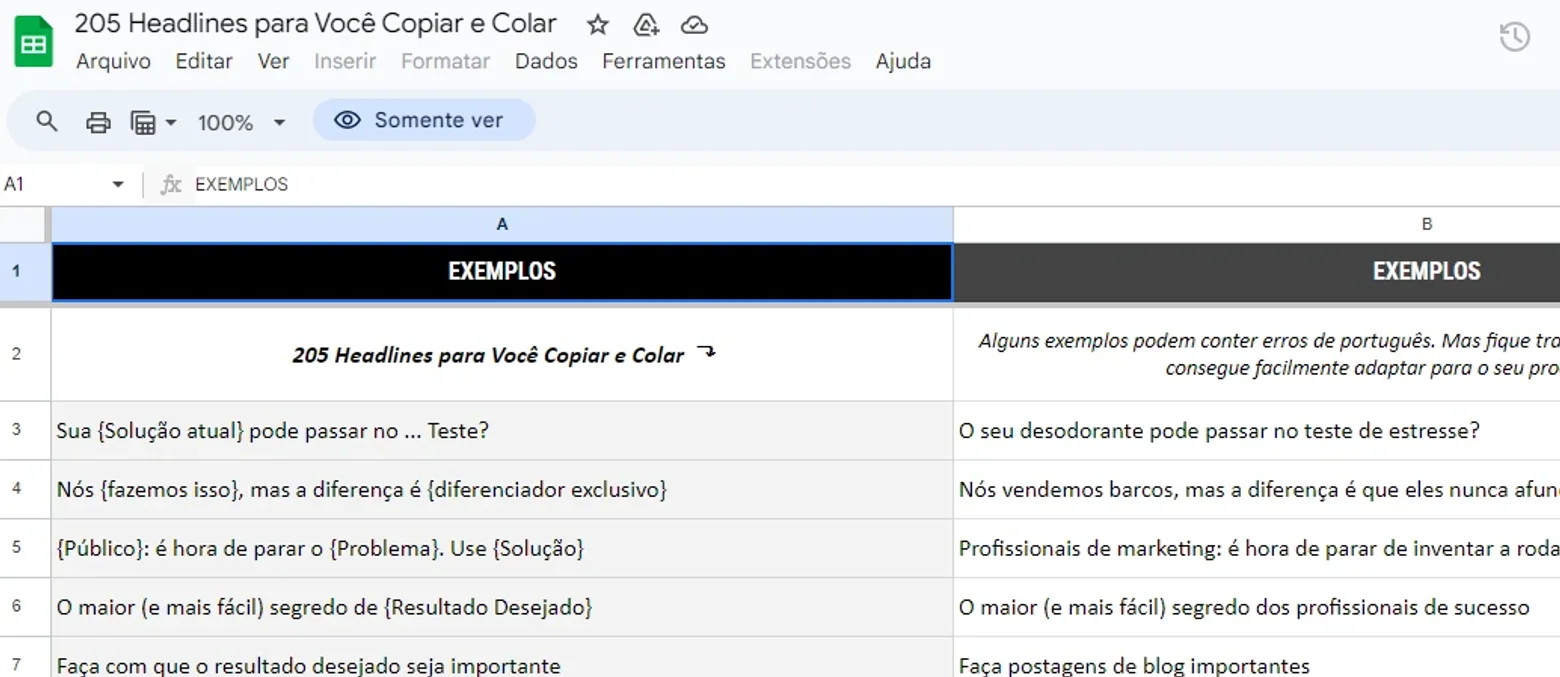Click the Somente ver view-only button
Viewport: 1560px width, 677px height.
[424, 120]
